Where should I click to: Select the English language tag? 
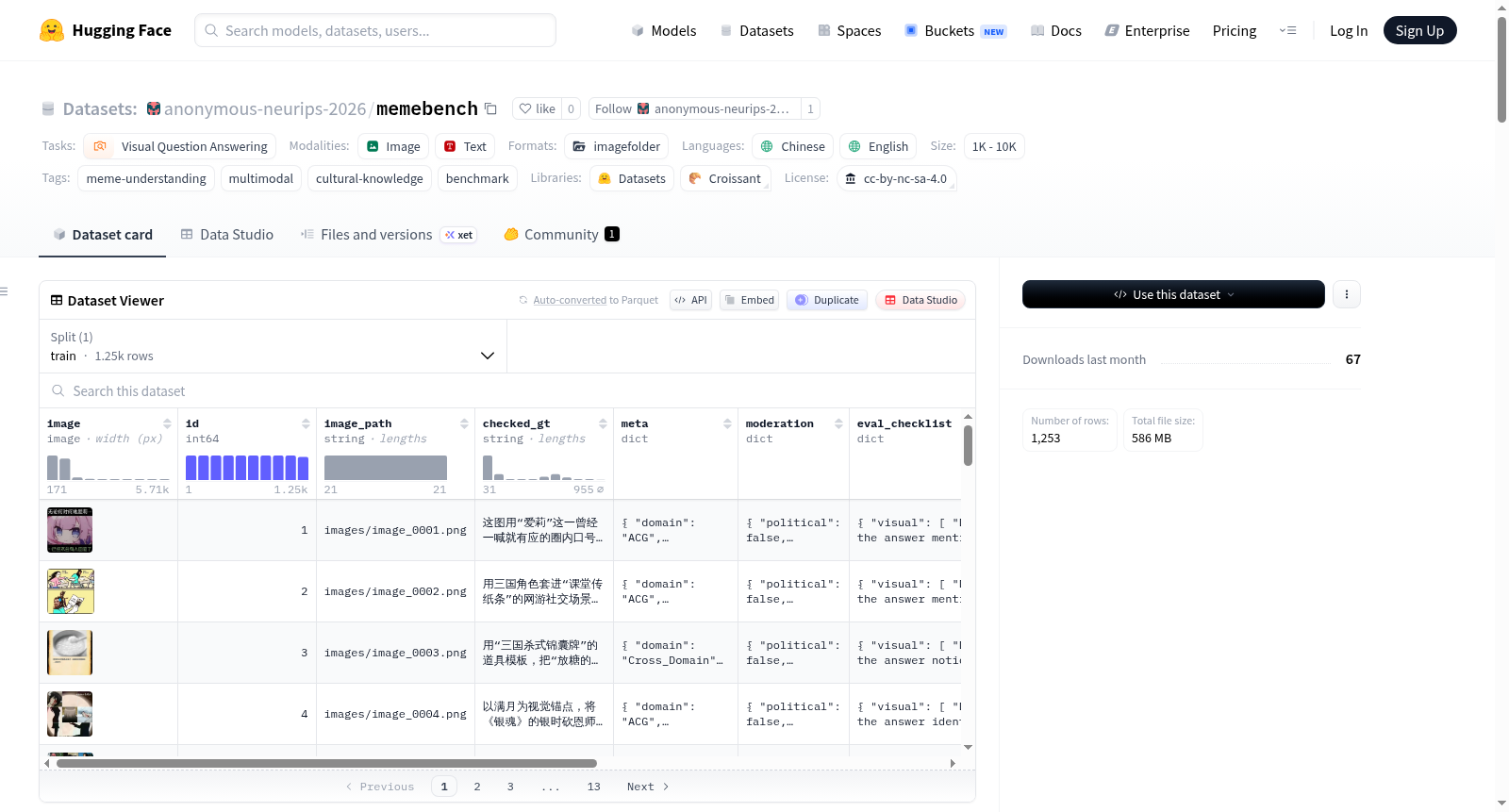[878, 146]
